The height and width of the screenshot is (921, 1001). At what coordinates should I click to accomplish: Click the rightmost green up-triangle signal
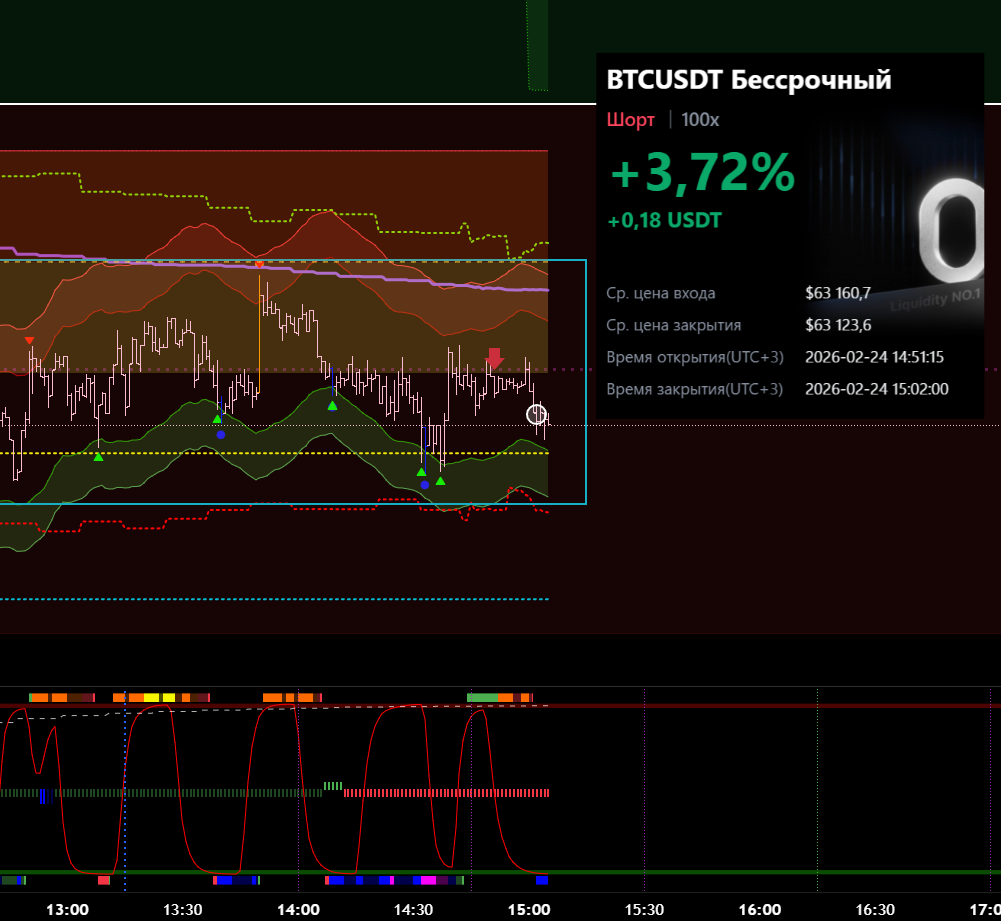coord(440,481)
